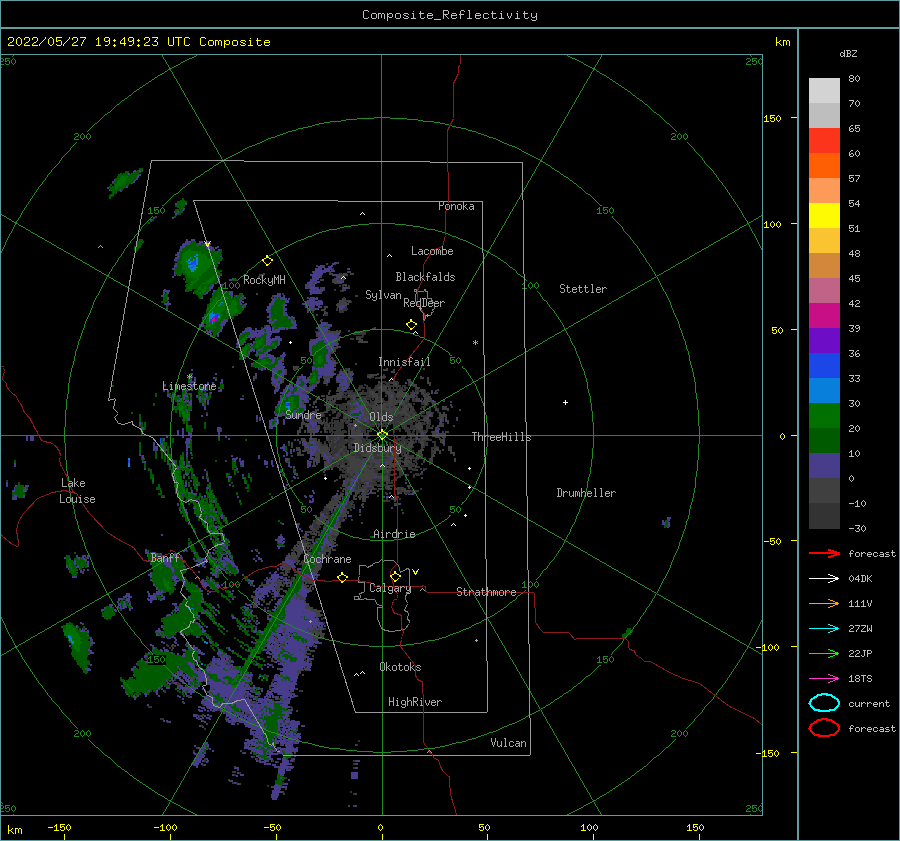The width and height of the screenshot is (900, 841).
Task: Click the magenta 39 dBZ color swatch
Action: (824, 316)
